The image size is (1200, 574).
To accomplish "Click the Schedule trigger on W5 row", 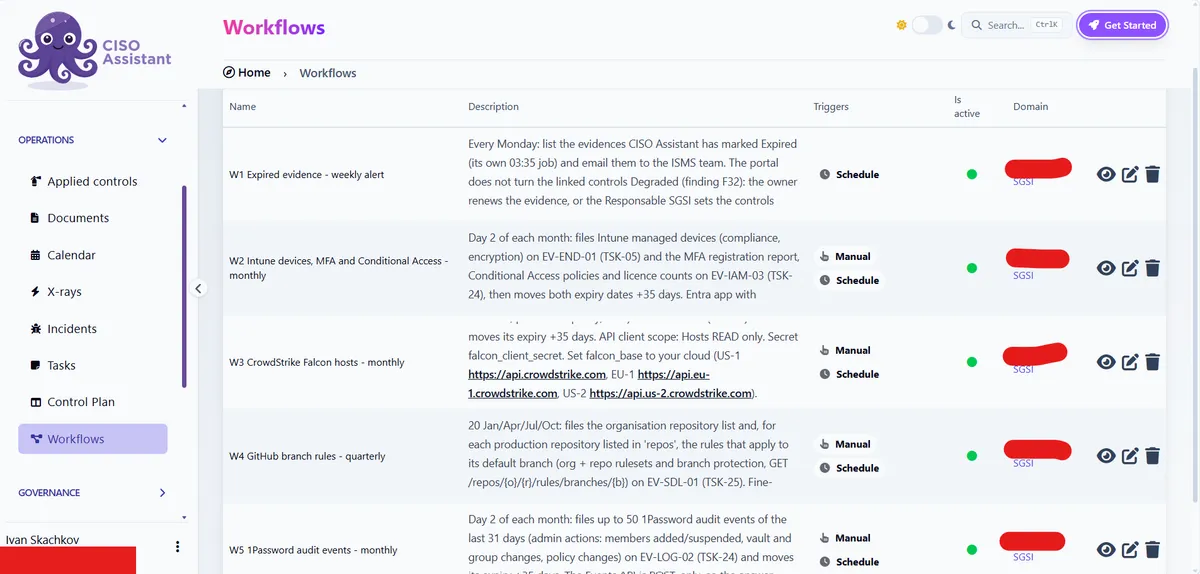I will pos(849,562).
